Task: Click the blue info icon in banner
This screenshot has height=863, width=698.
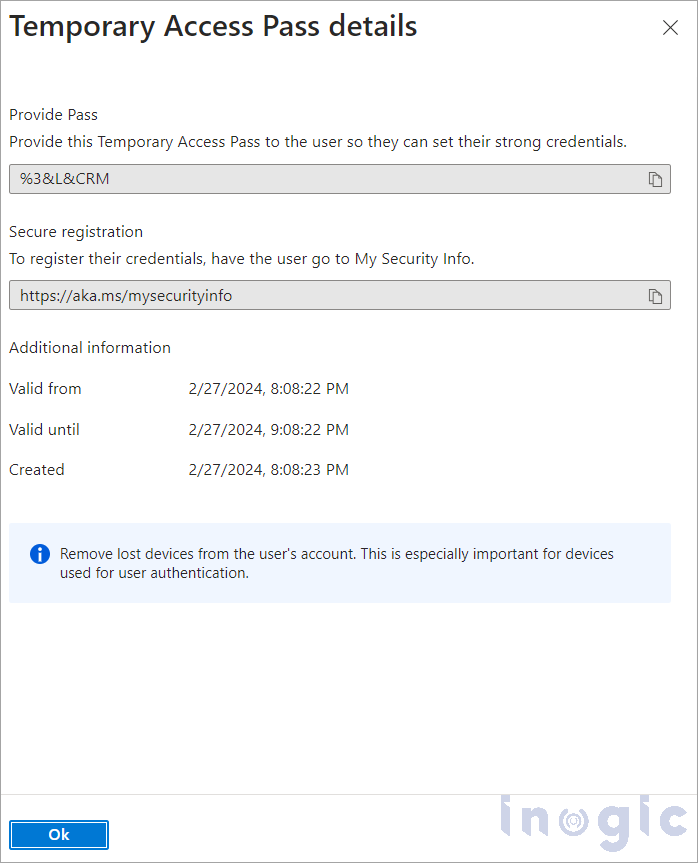Action: (40, 554)
